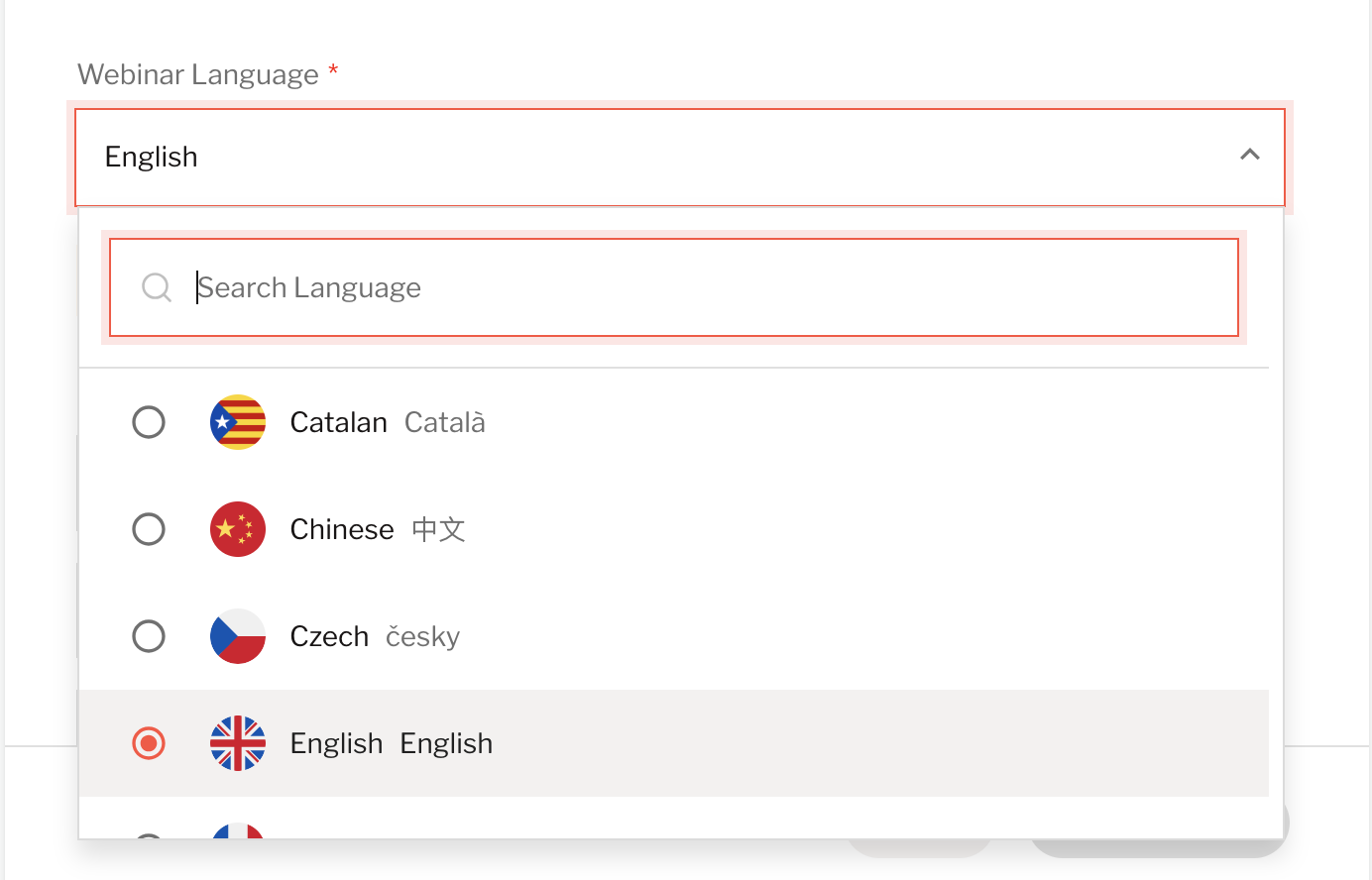The height and width of the screenshot is (880, 1372).
Task: Focus the Search Language input field
Action: pyautogui.click(x=674, y=287)
